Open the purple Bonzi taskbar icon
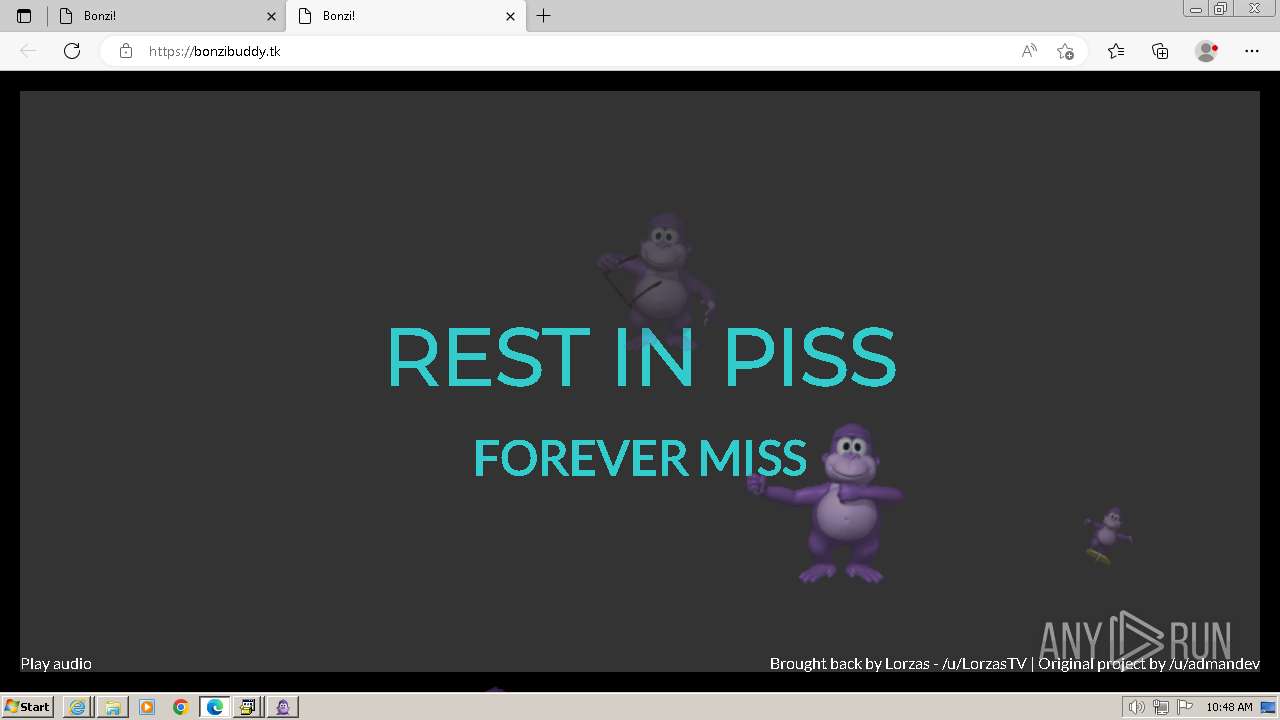 tap(283, 707)
